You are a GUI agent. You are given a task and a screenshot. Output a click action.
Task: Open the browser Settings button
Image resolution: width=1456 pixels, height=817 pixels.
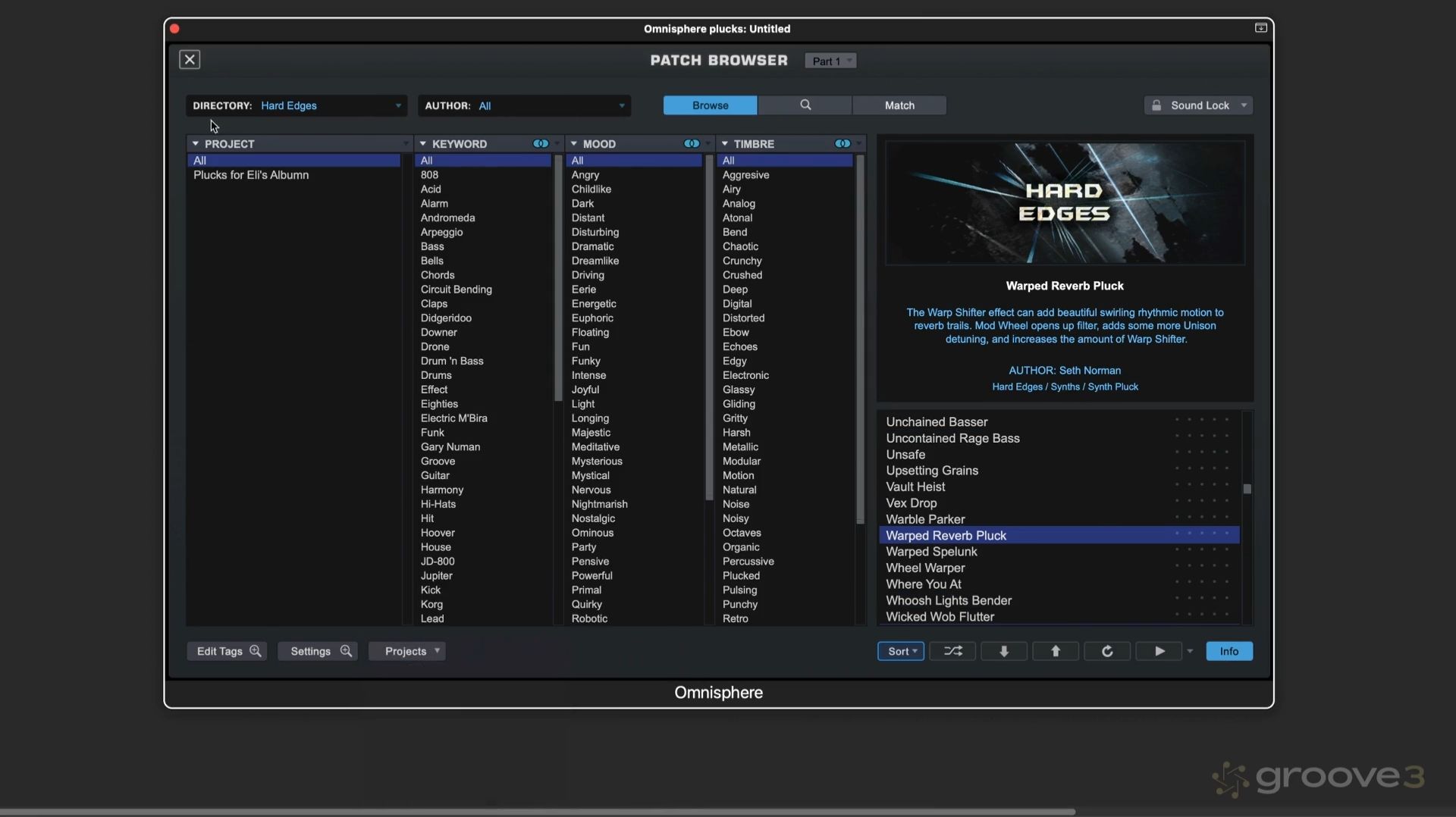pos(318,651)
